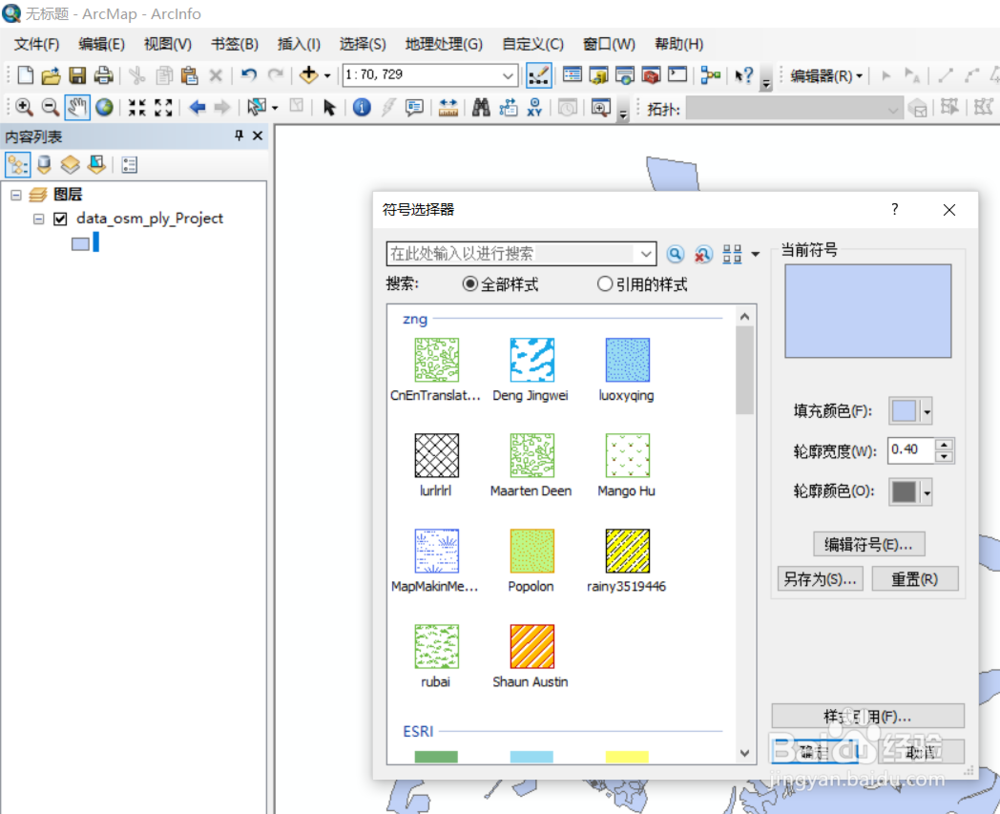Open ModelBuilder window icon
This screenshot has height=814, width=1000.
710,75
